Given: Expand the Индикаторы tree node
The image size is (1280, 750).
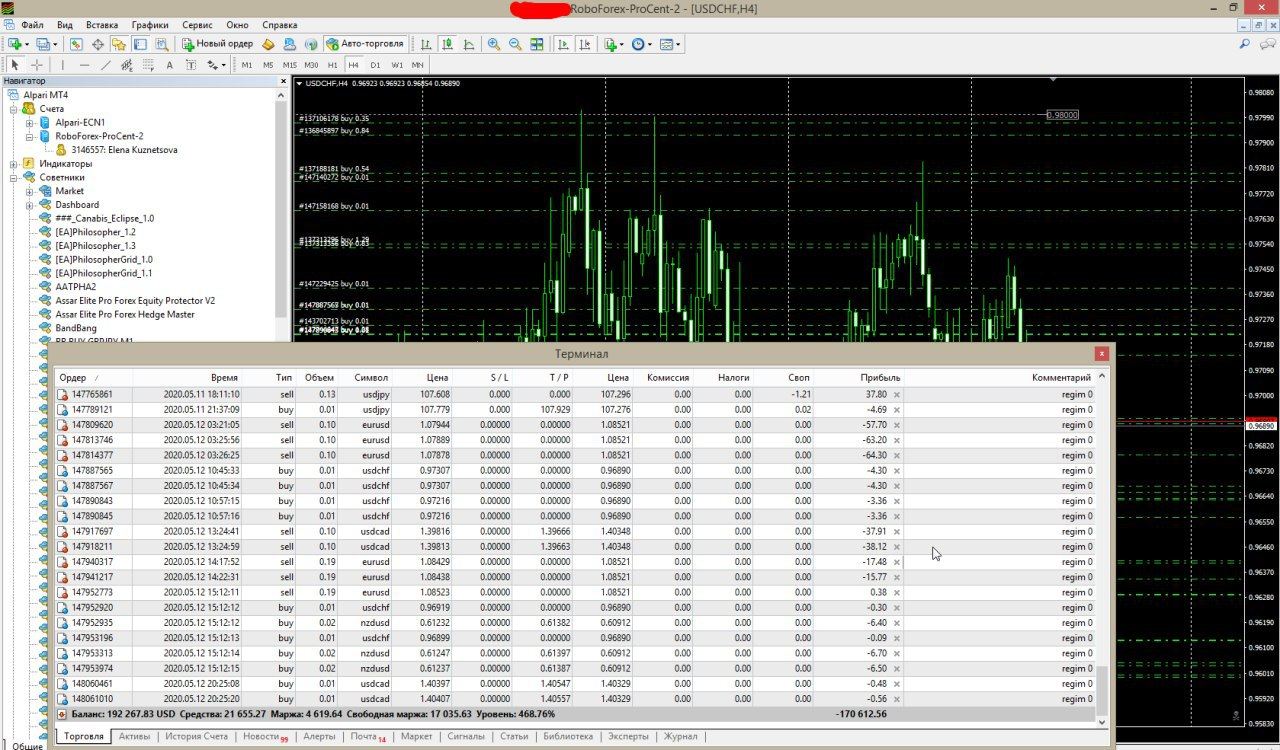Looking at the screenshot, I should click(x=14, y=163).
